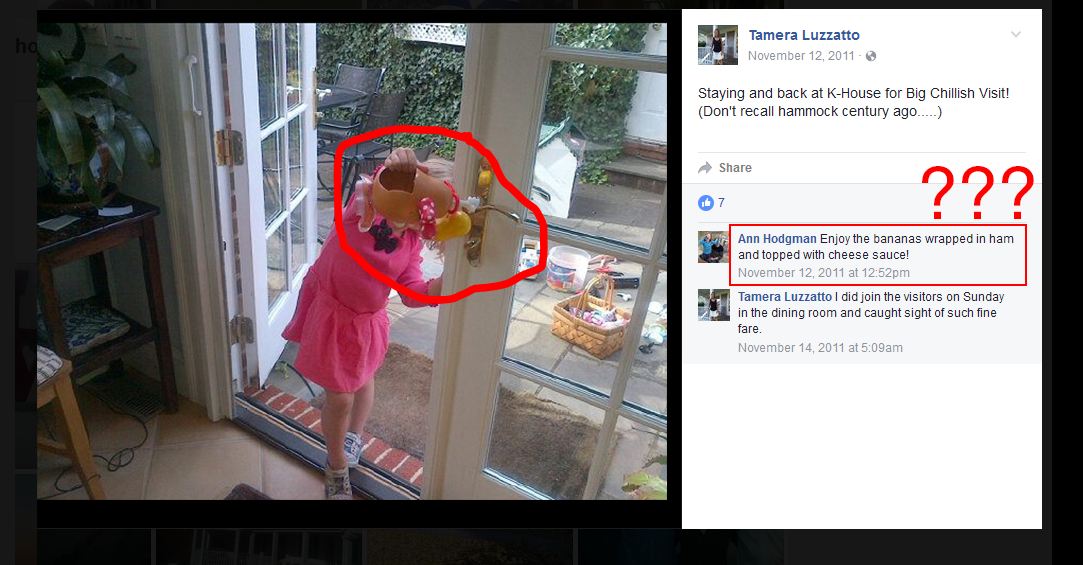Click the dining room reply comment text
The width and height of the screenshot is (1083, 565).
tap(871, 313)
